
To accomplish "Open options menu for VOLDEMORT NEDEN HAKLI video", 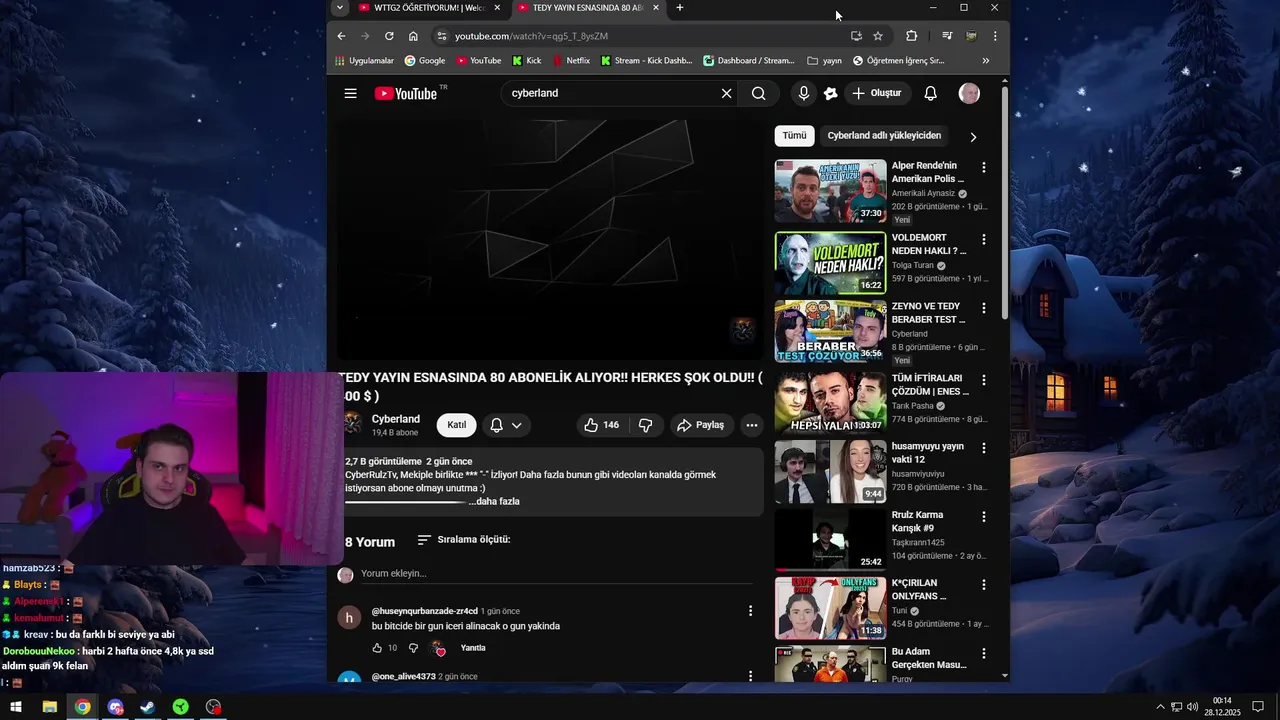I will (983, 240).
